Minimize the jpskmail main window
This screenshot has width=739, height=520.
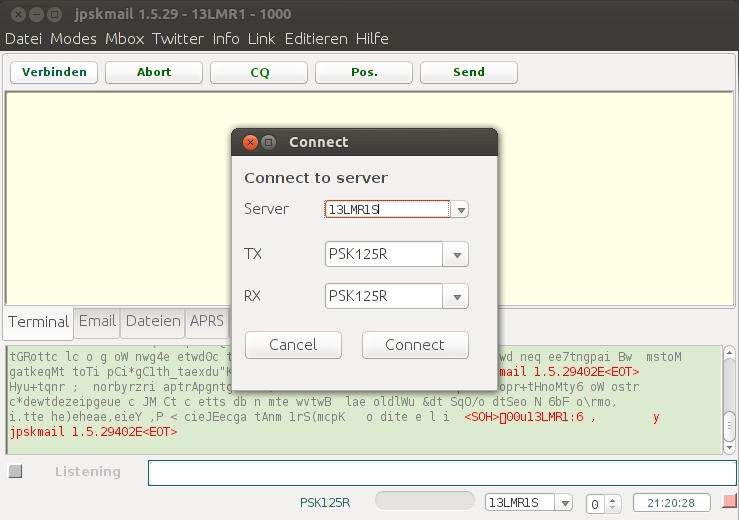(x=37, y=14)
